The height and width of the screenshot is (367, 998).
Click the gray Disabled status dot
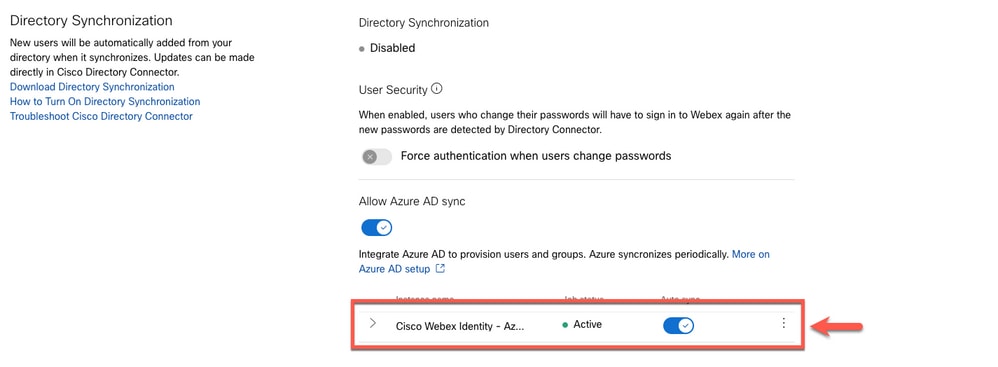point(362,48)
